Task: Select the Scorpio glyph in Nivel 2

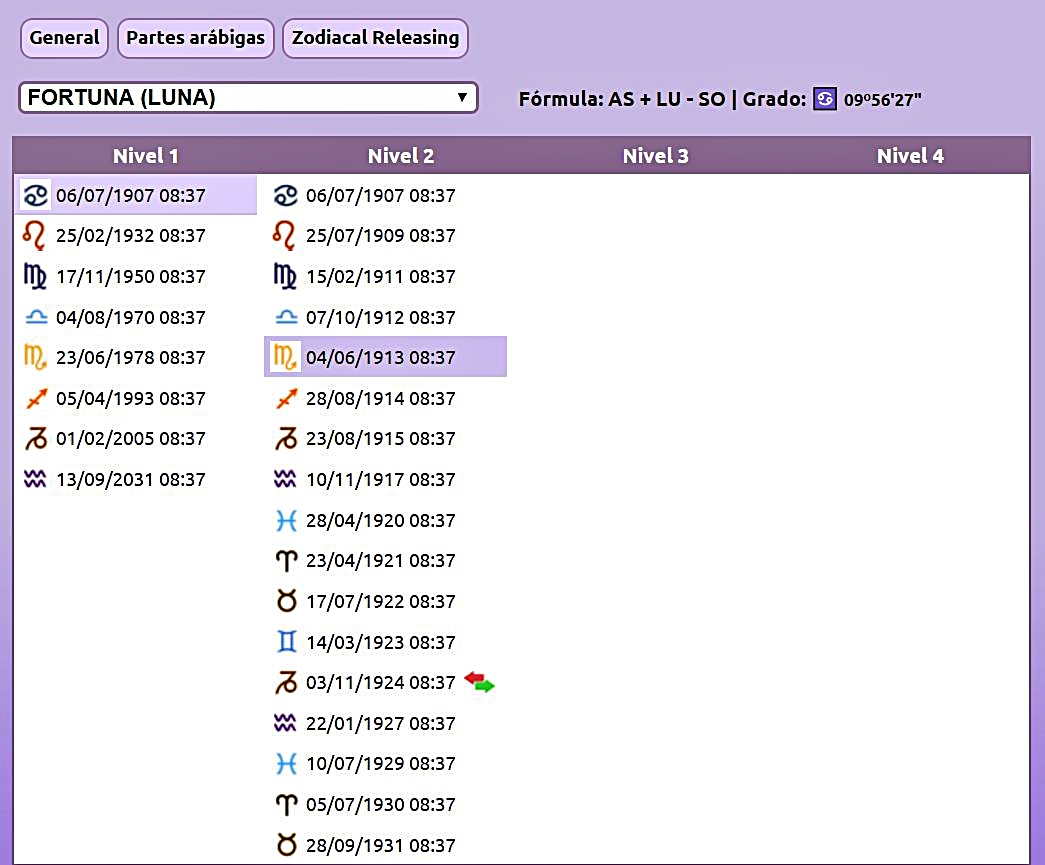Action: (x=286, y=357)
